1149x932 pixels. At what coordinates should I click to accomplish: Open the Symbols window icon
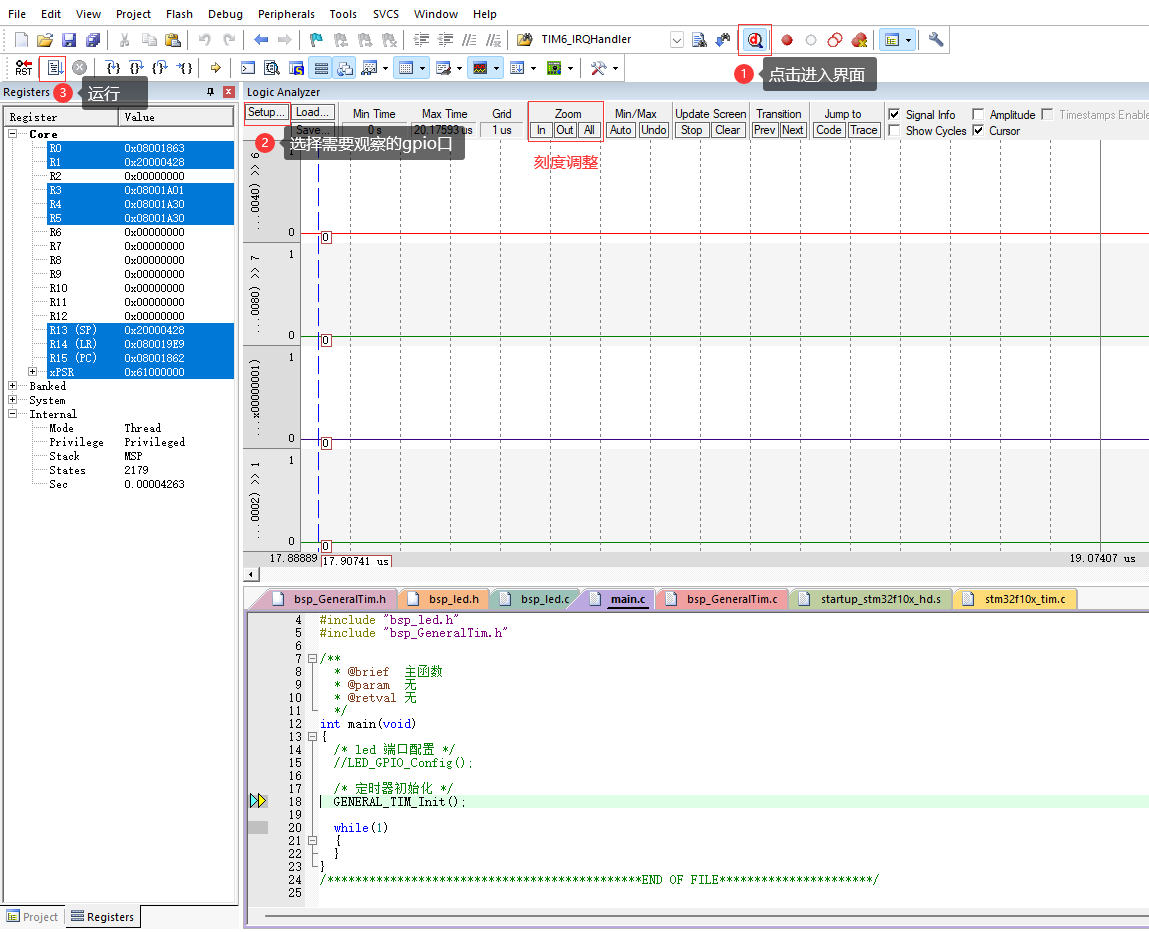[x=296, y=68]
